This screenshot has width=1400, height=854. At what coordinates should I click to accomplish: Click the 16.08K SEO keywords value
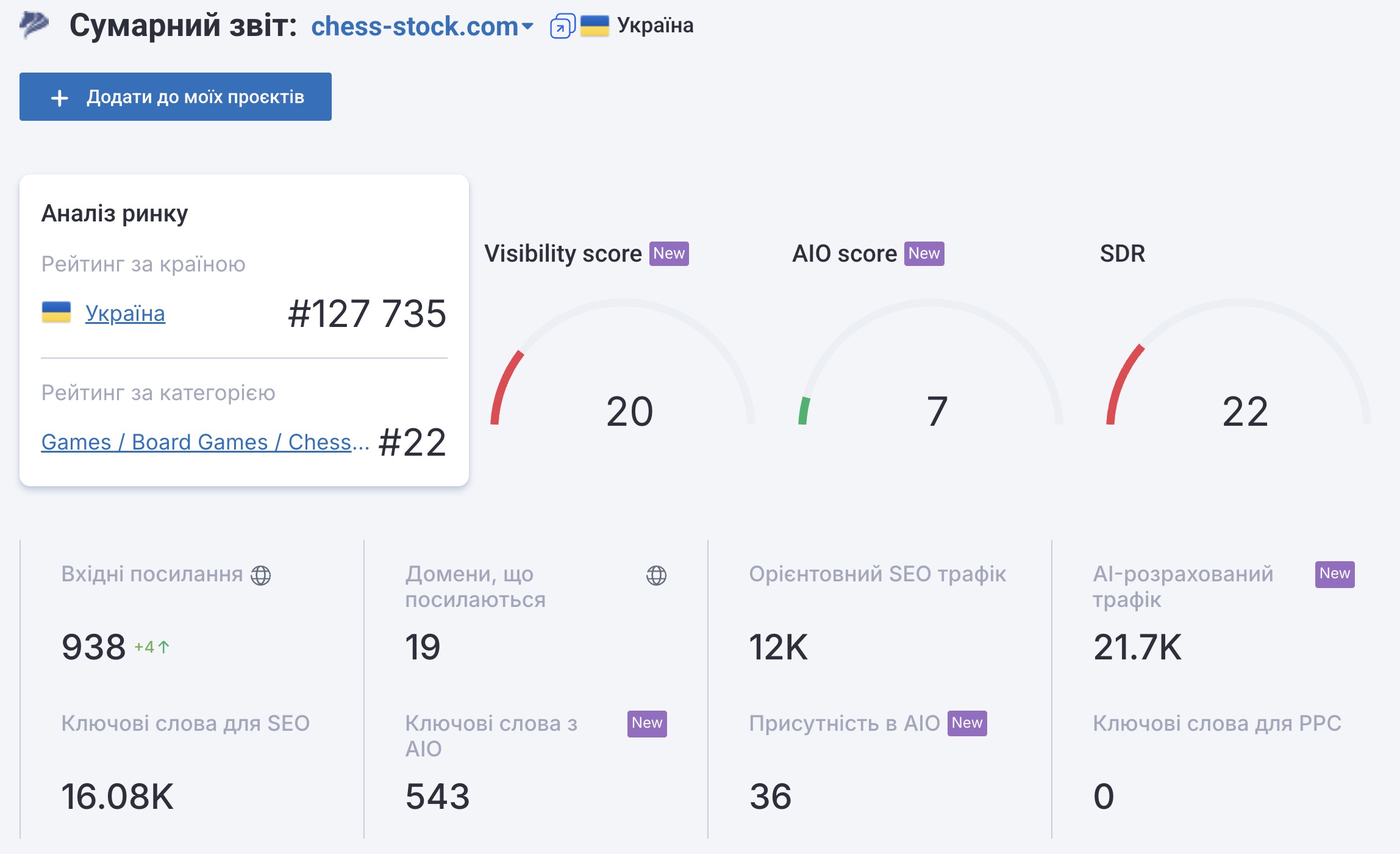(x=118, y=797)
